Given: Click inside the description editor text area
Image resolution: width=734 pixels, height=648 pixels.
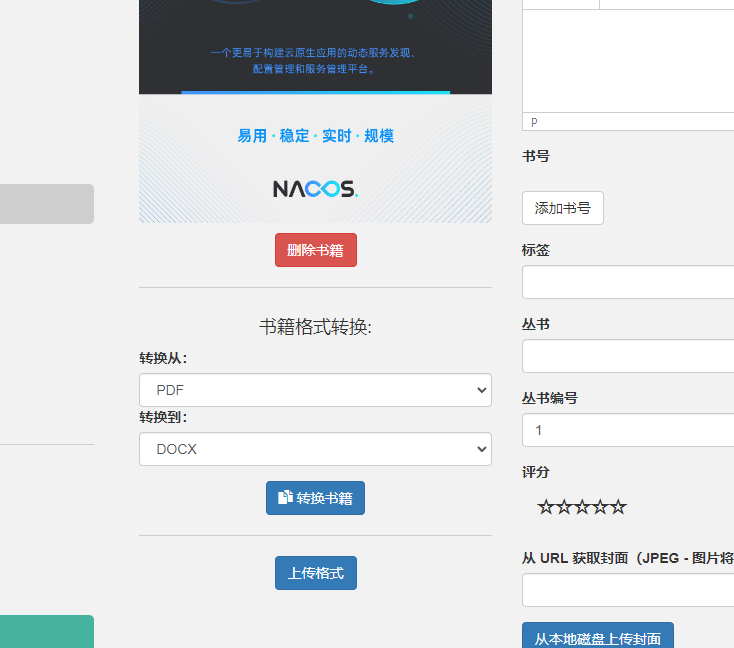Looking at the screenshot, I should coord(628,61).
